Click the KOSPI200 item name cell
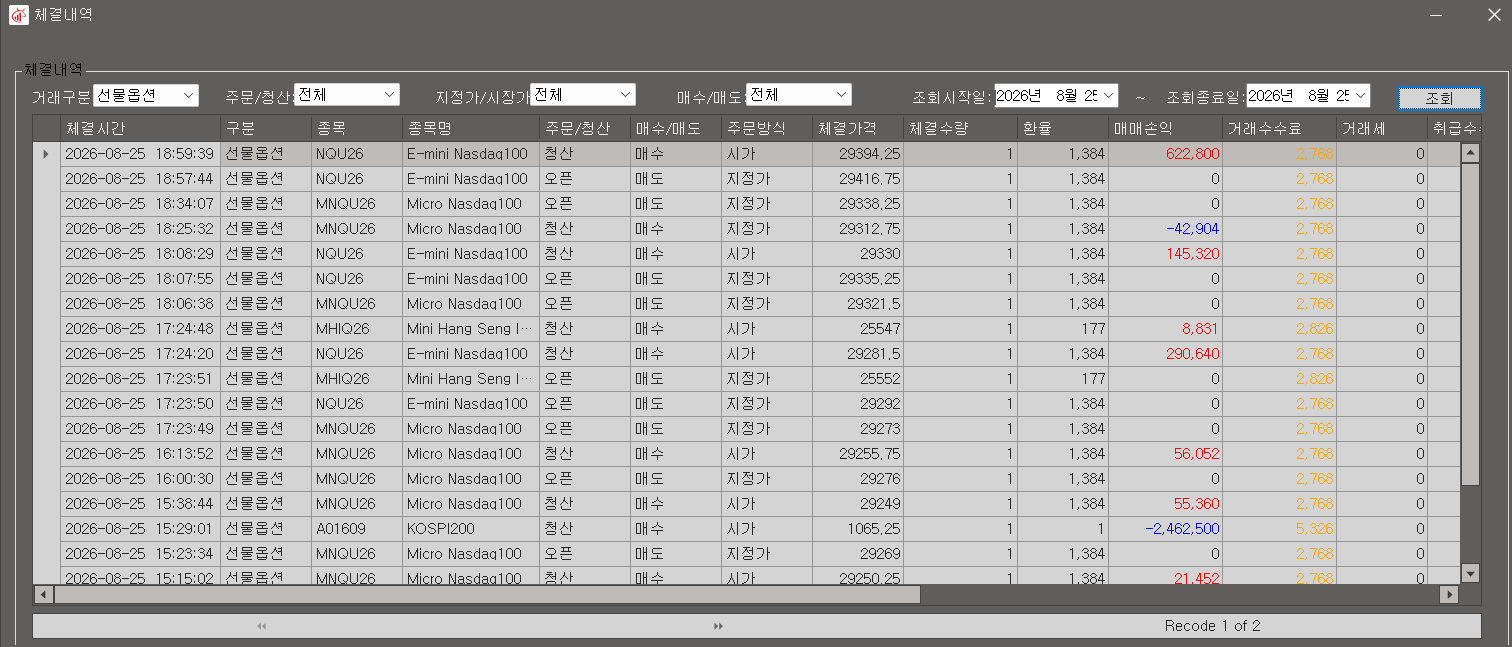The image size is (1512, 647). pos(470,529)
